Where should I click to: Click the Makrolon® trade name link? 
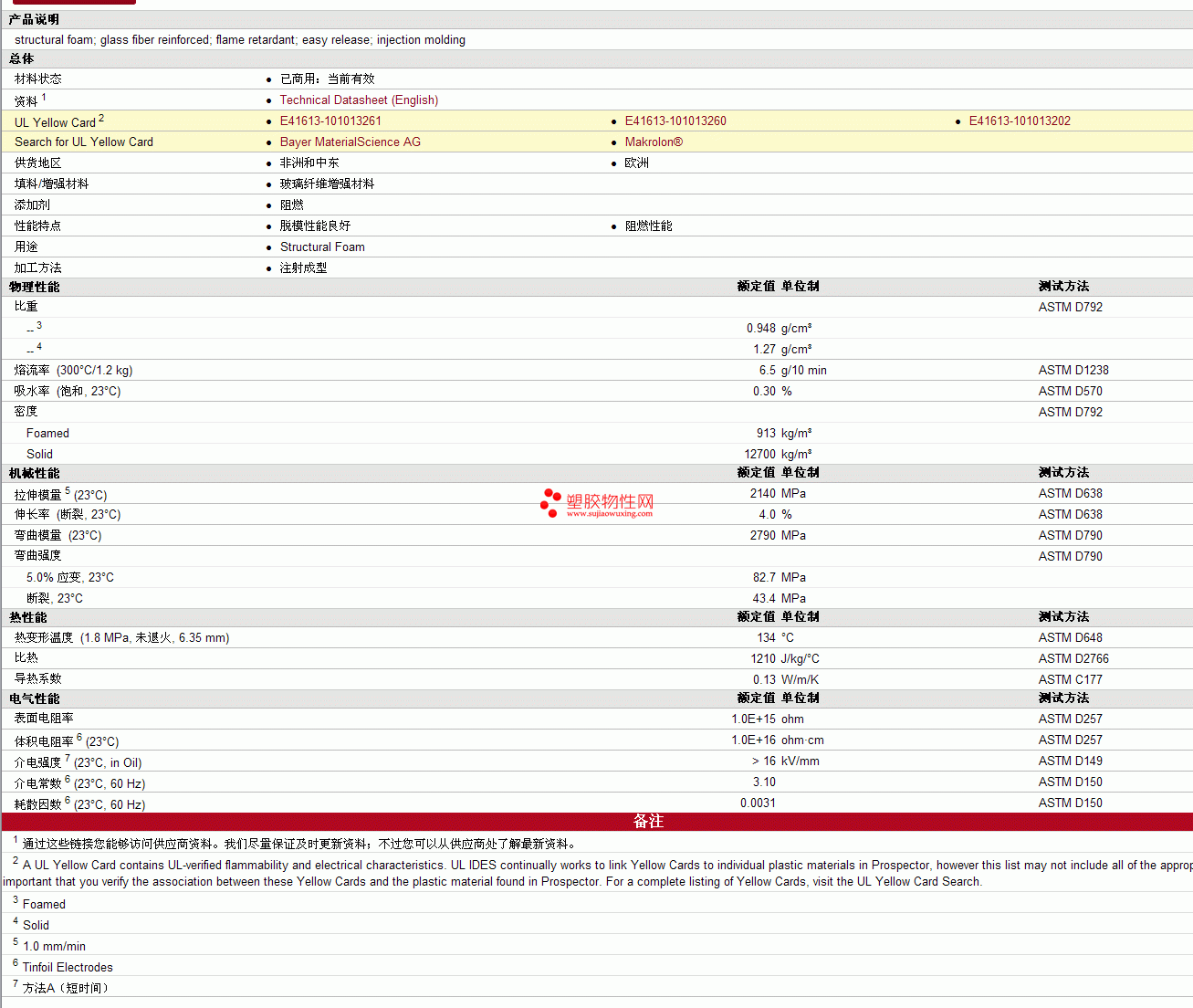pyautogui.click(x=654, y=142)
